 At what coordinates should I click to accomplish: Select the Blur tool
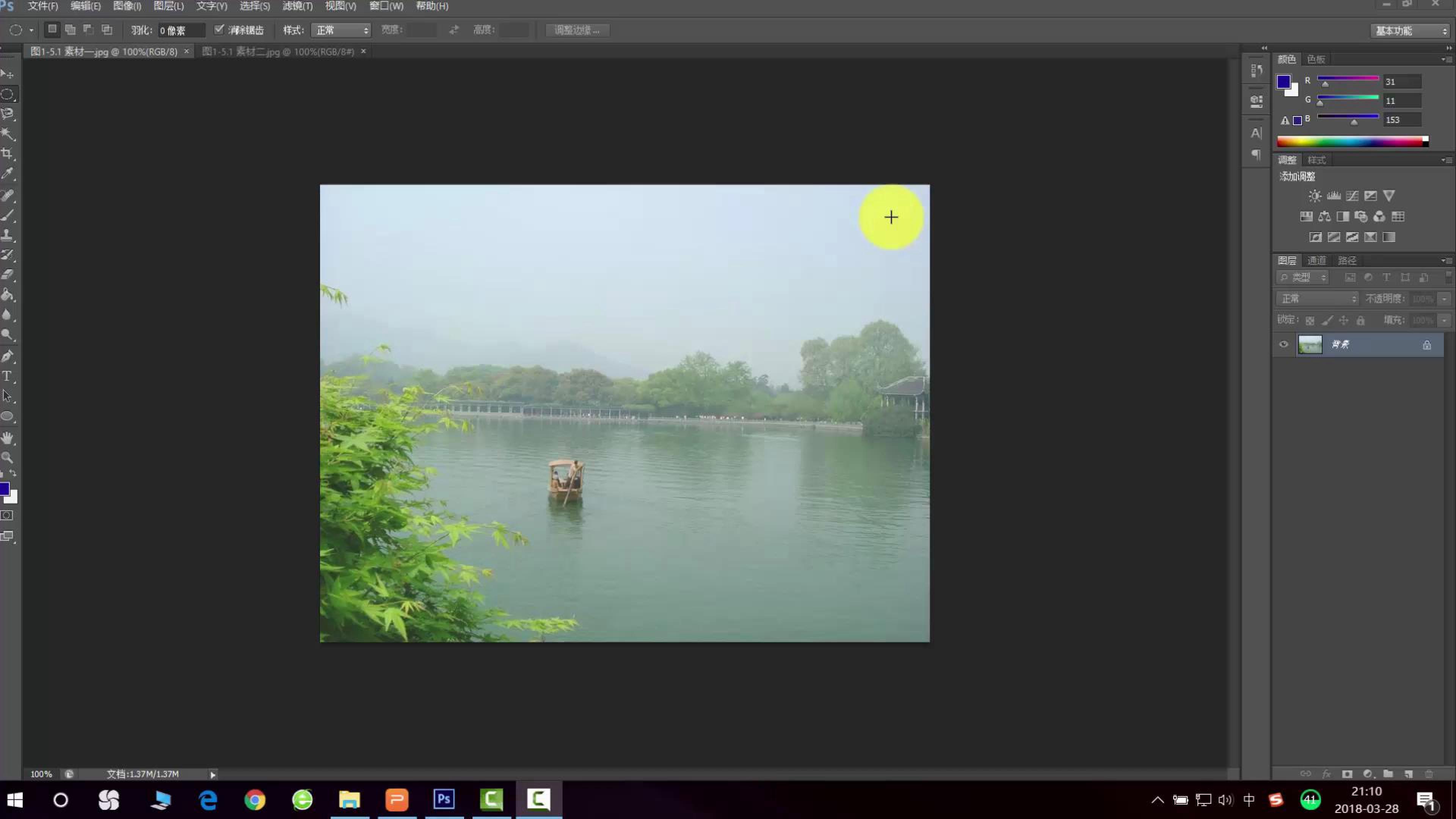(x=7, y=314)
